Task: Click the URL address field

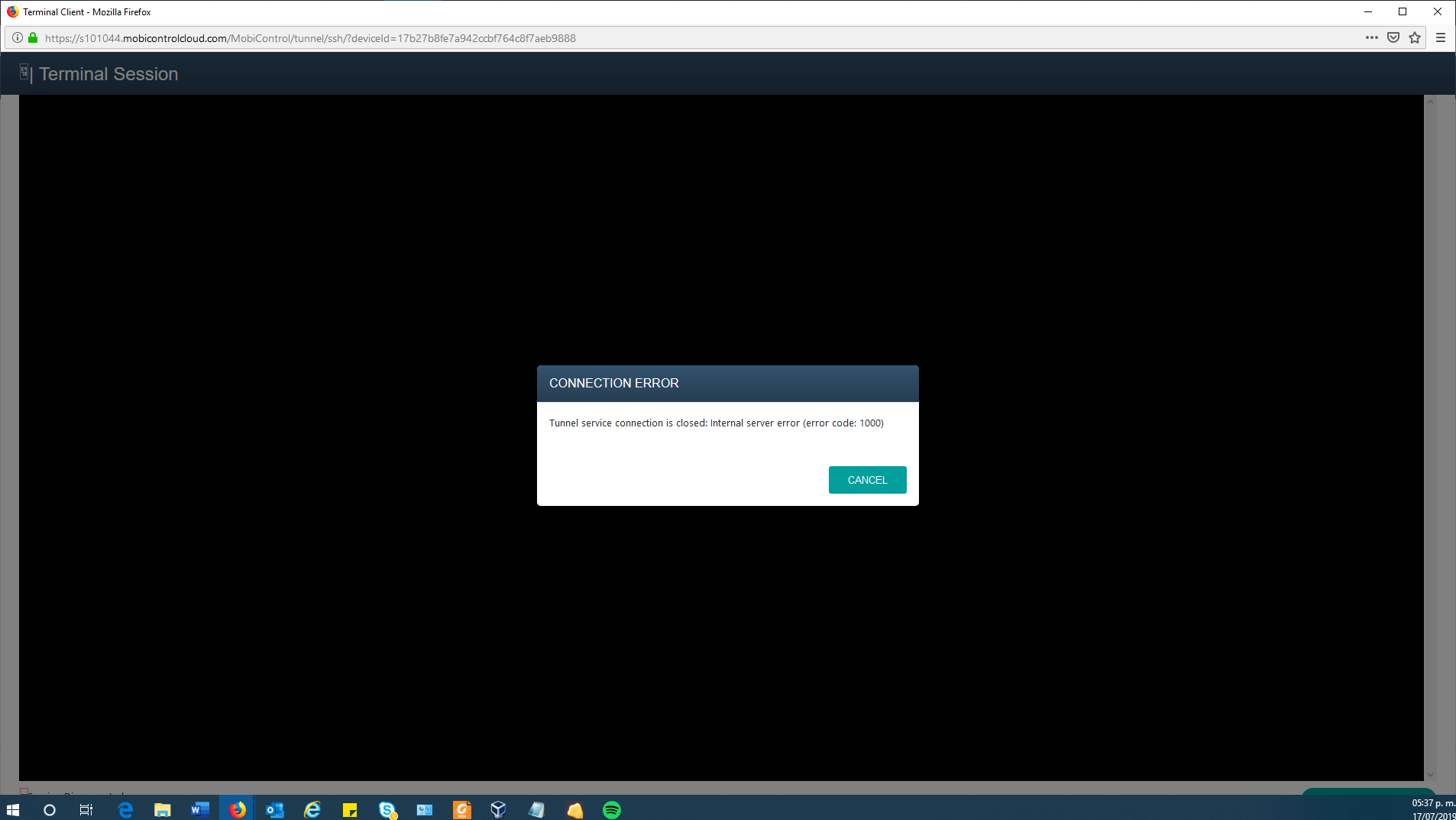Action: point(688,38)
